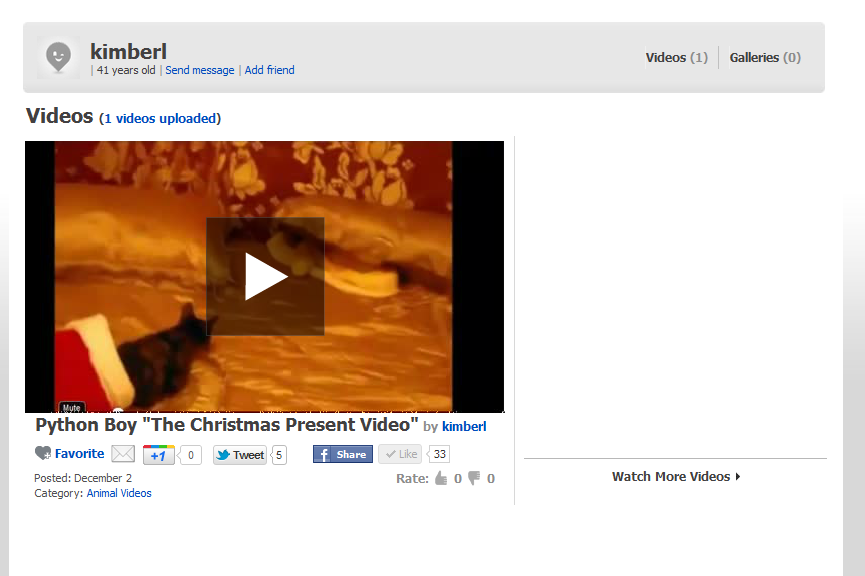Open the Videos (1) tab

point(676,57)
